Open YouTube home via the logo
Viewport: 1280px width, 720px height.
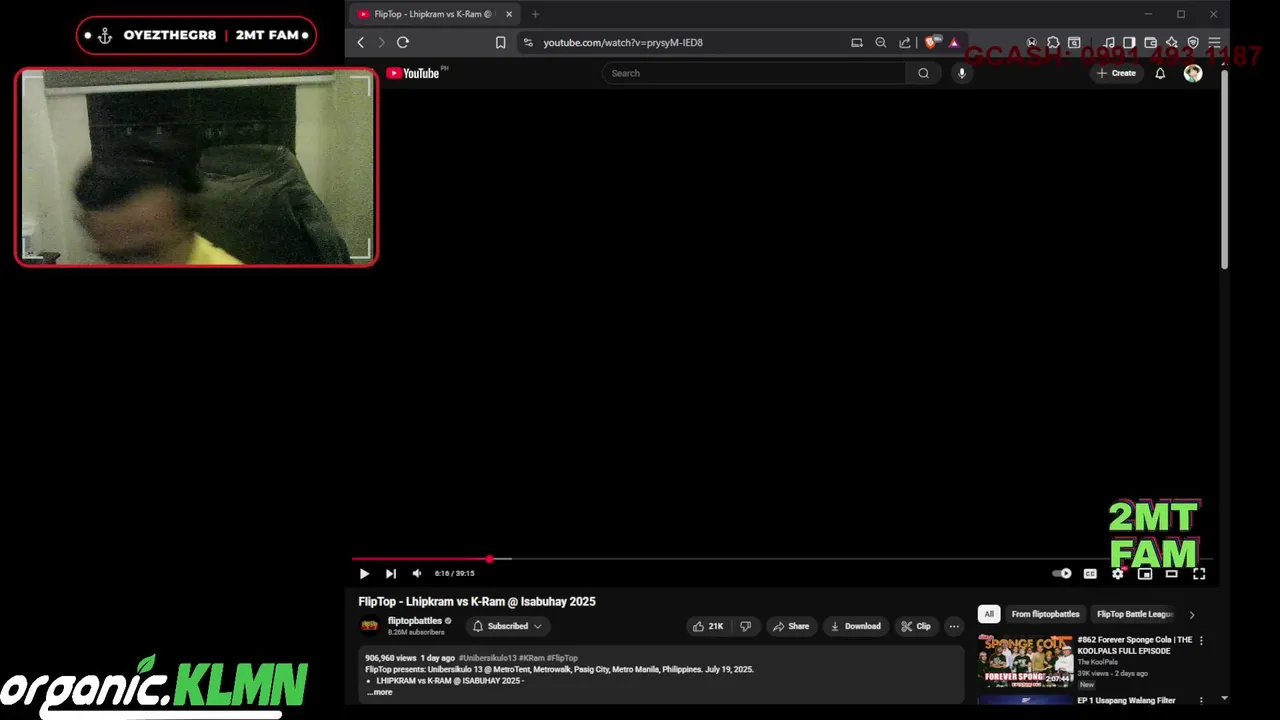point(413,73)
